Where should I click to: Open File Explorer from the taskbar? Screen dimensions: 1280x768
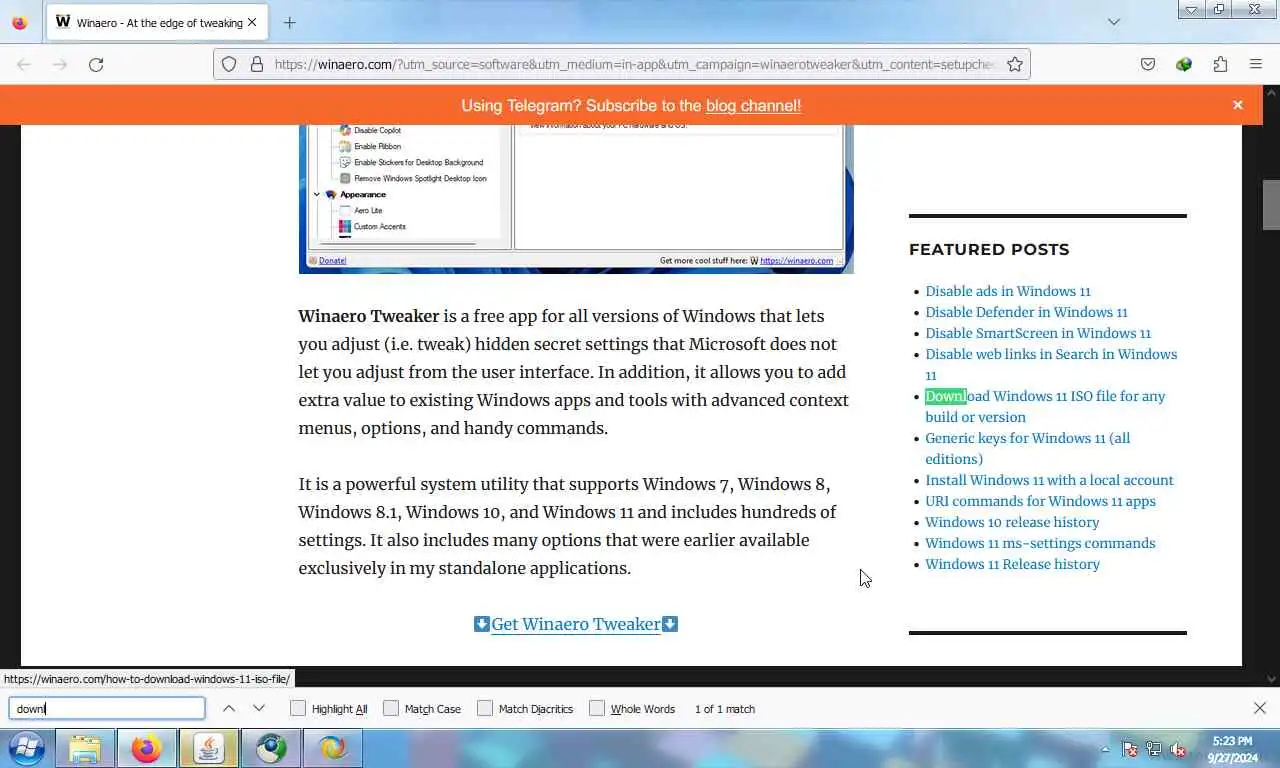coord(85,748)
